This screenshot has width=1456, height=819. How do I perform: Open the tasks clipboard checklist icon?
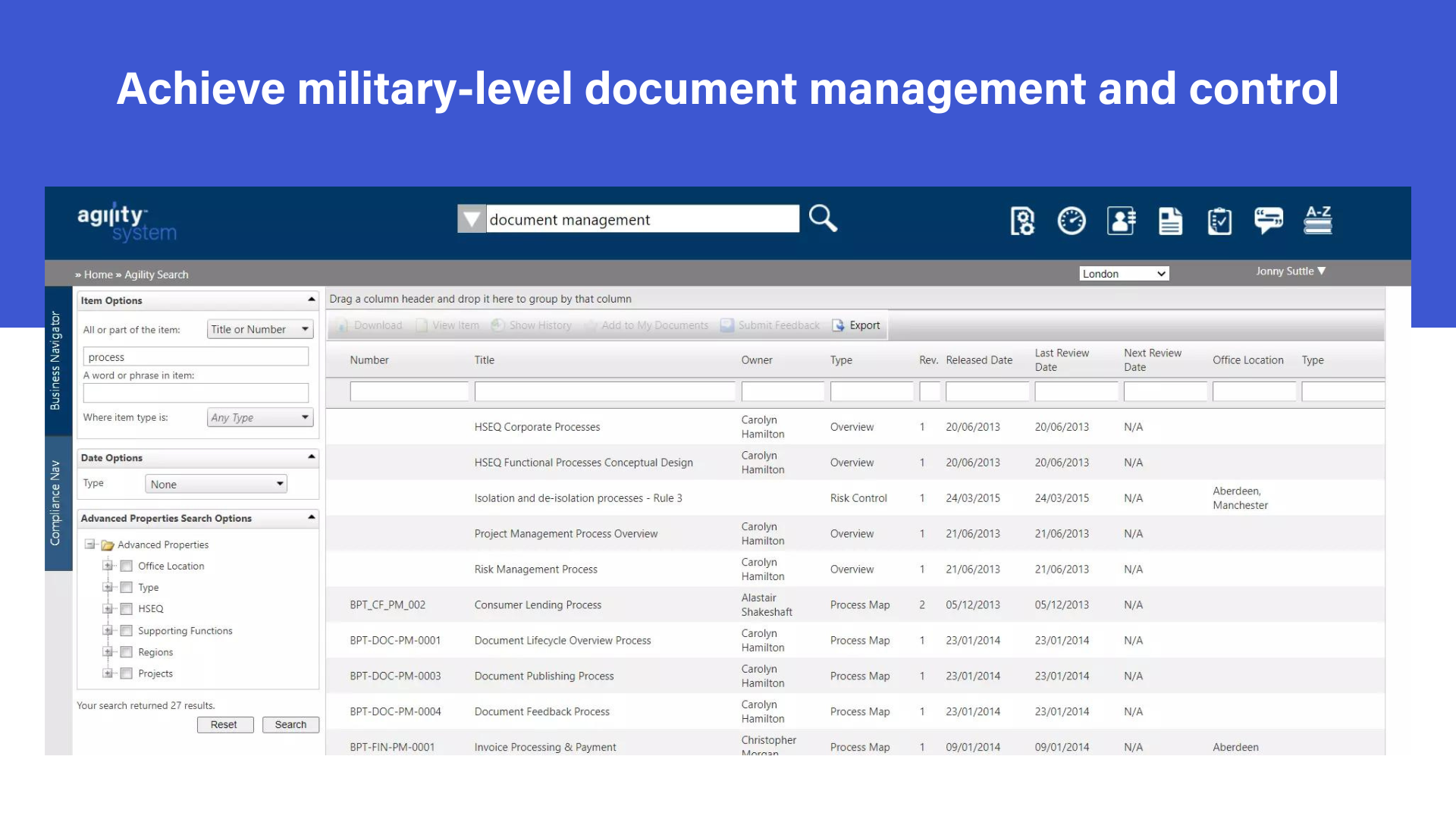point(1219,221)
